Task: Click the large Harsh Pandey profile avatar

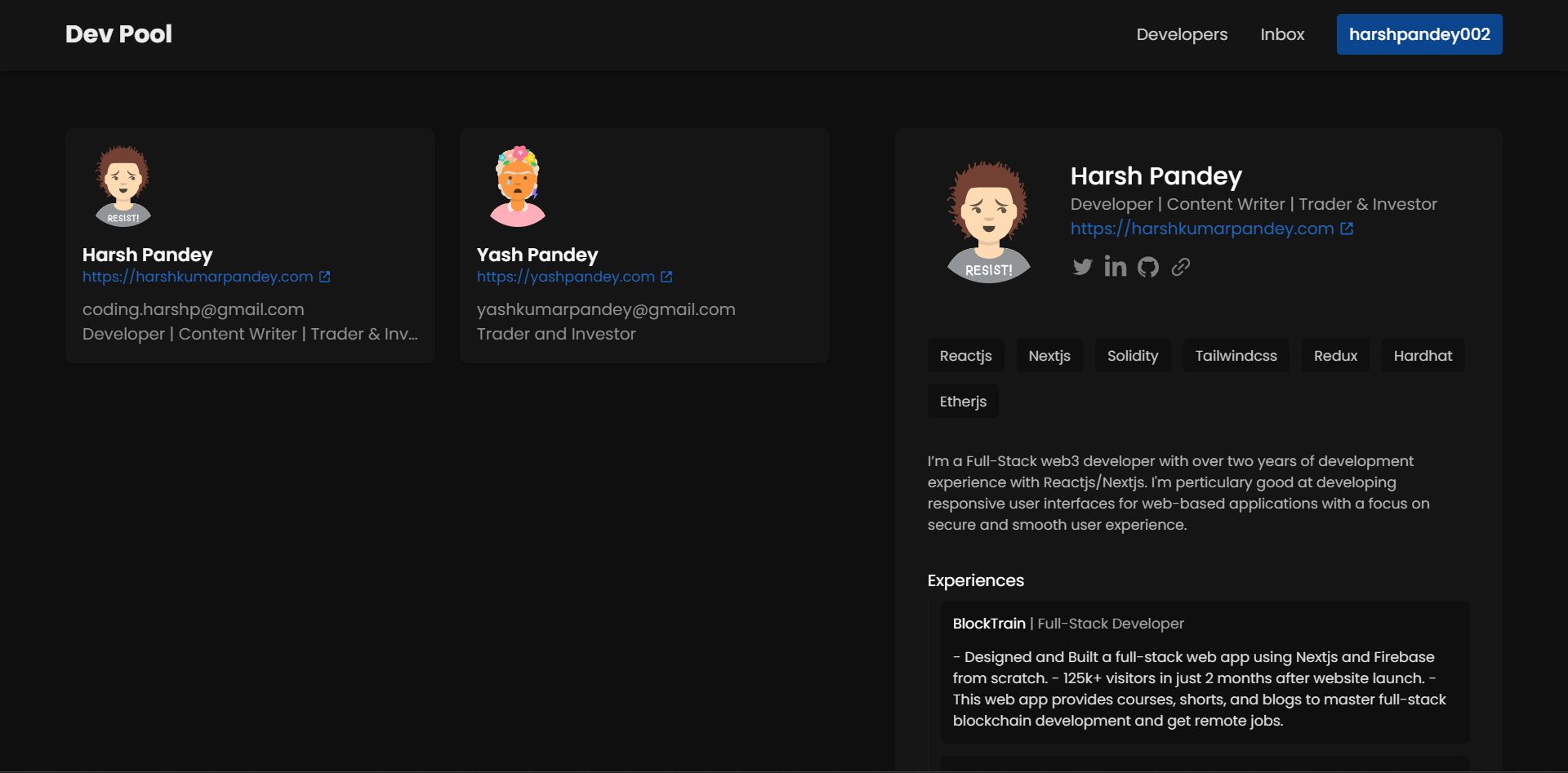Action: [x=989, y=222]
